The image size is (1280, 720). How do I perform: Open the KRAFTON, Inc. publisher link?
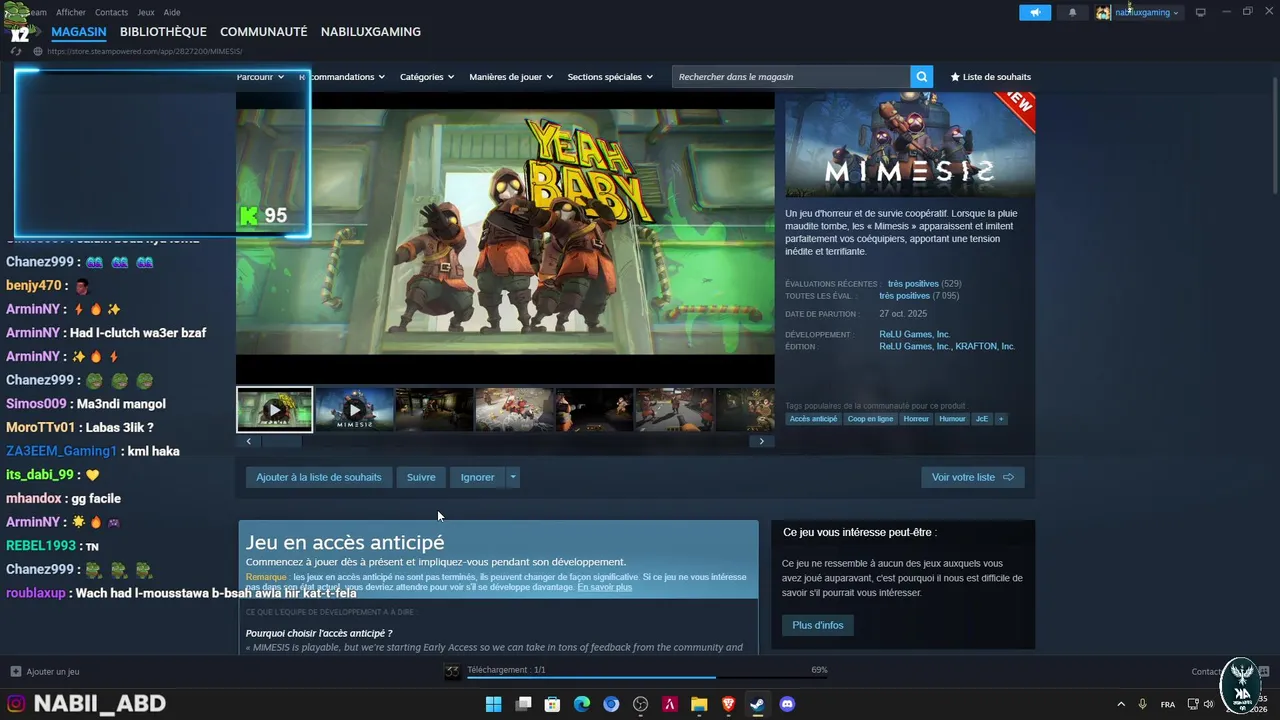985,346
